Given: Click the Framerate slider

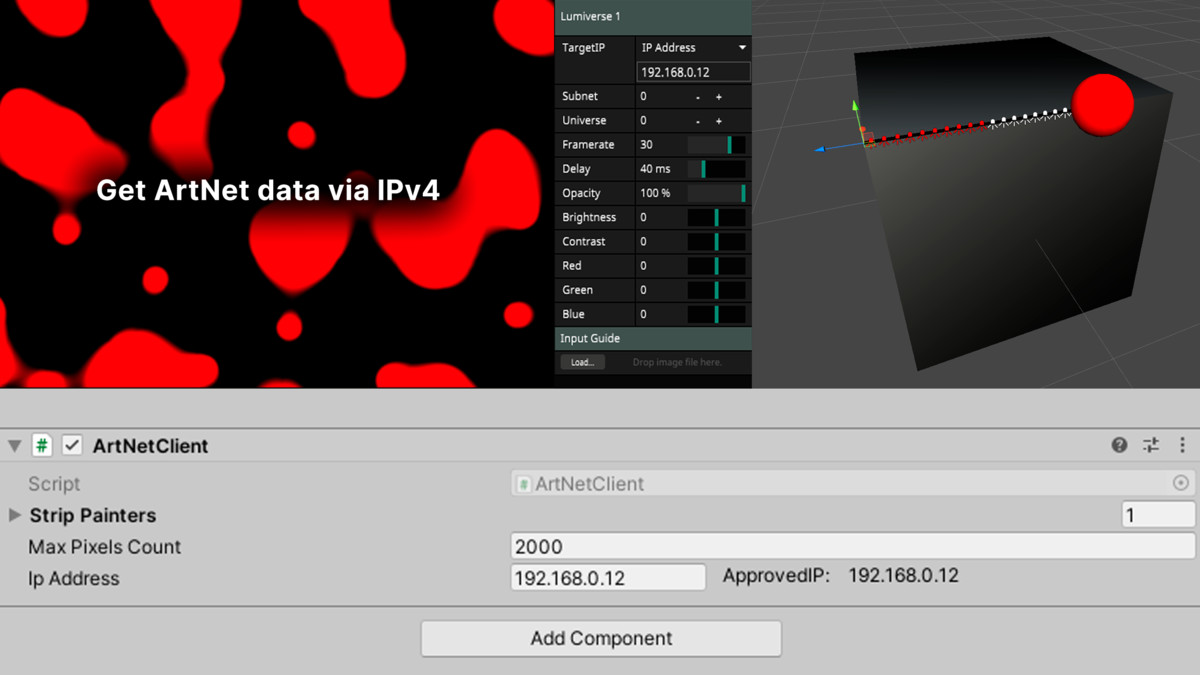Looking at the screenshot, I should pos(716,145).
